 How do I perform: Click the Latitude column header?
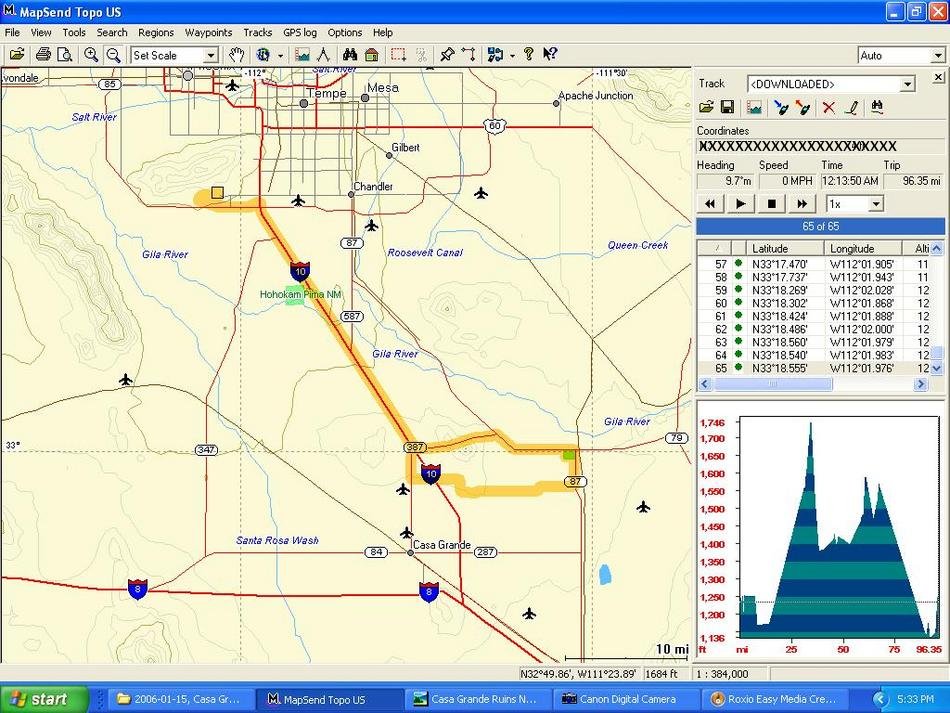[x=785, y=248]
